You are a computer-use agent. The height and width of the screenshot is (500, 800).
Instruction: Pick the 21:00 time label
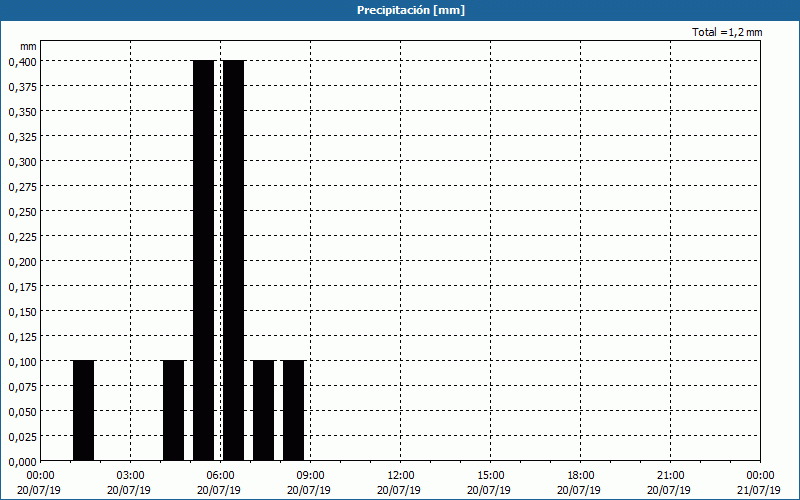[x=670, y=476]
